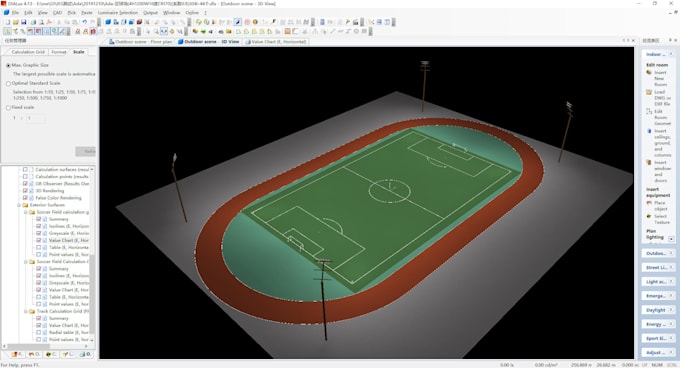Click the Undo arrow icon
The height and width of the screenshot is (368, 680).
pos(85,22)
